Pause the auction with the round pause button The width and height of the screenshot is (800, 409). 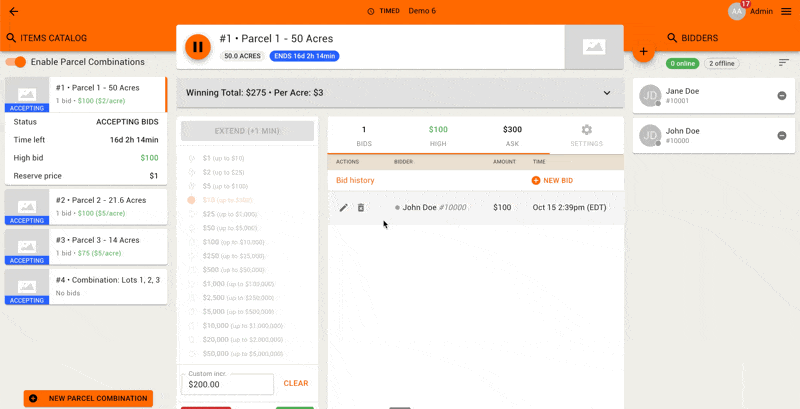click(198, 47)
